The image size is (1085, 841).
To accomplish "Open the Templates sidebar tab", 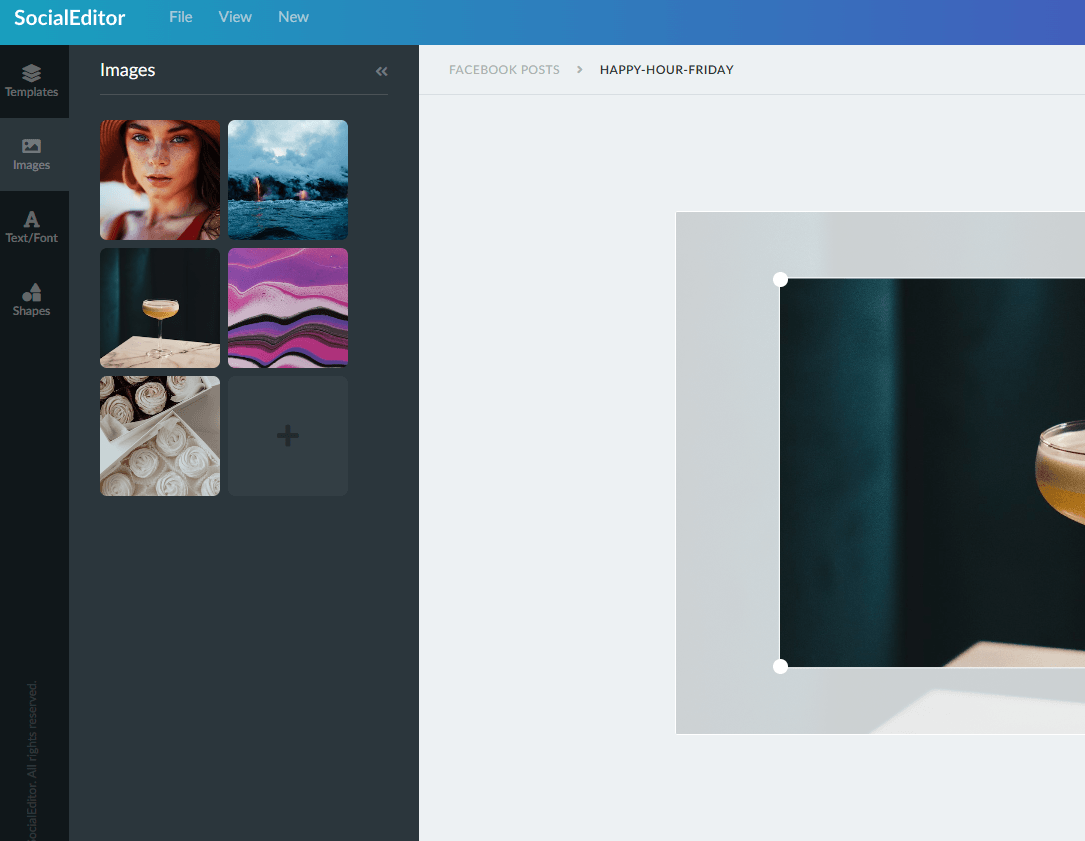I will pyautogui.click(x=31, y=81).
